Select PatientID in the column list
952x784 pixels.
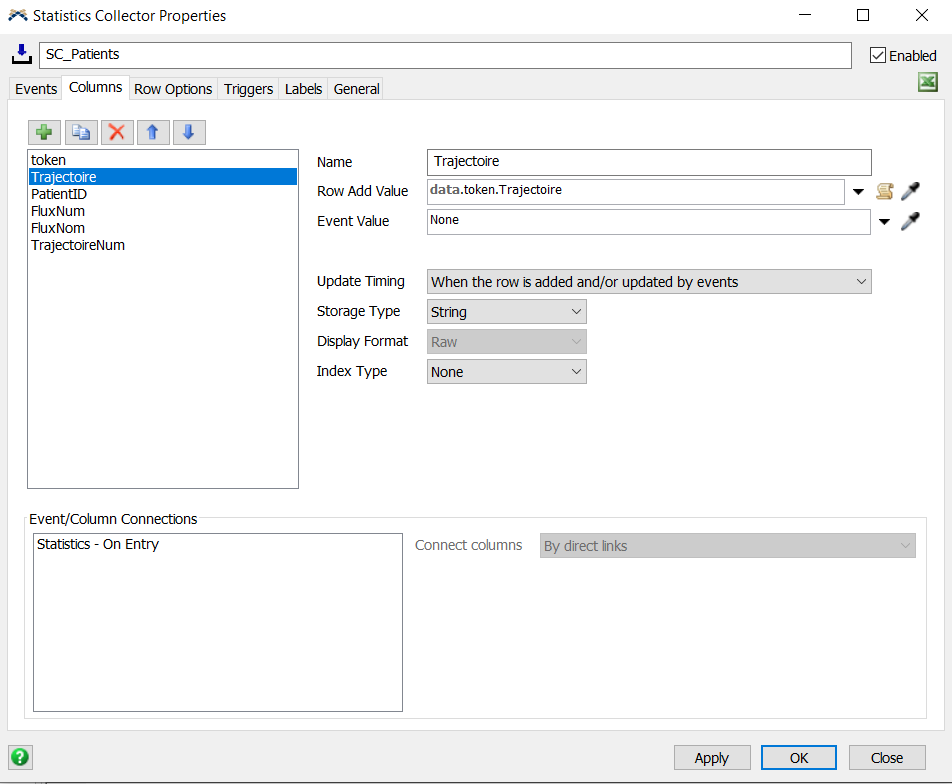pos(59,194)
